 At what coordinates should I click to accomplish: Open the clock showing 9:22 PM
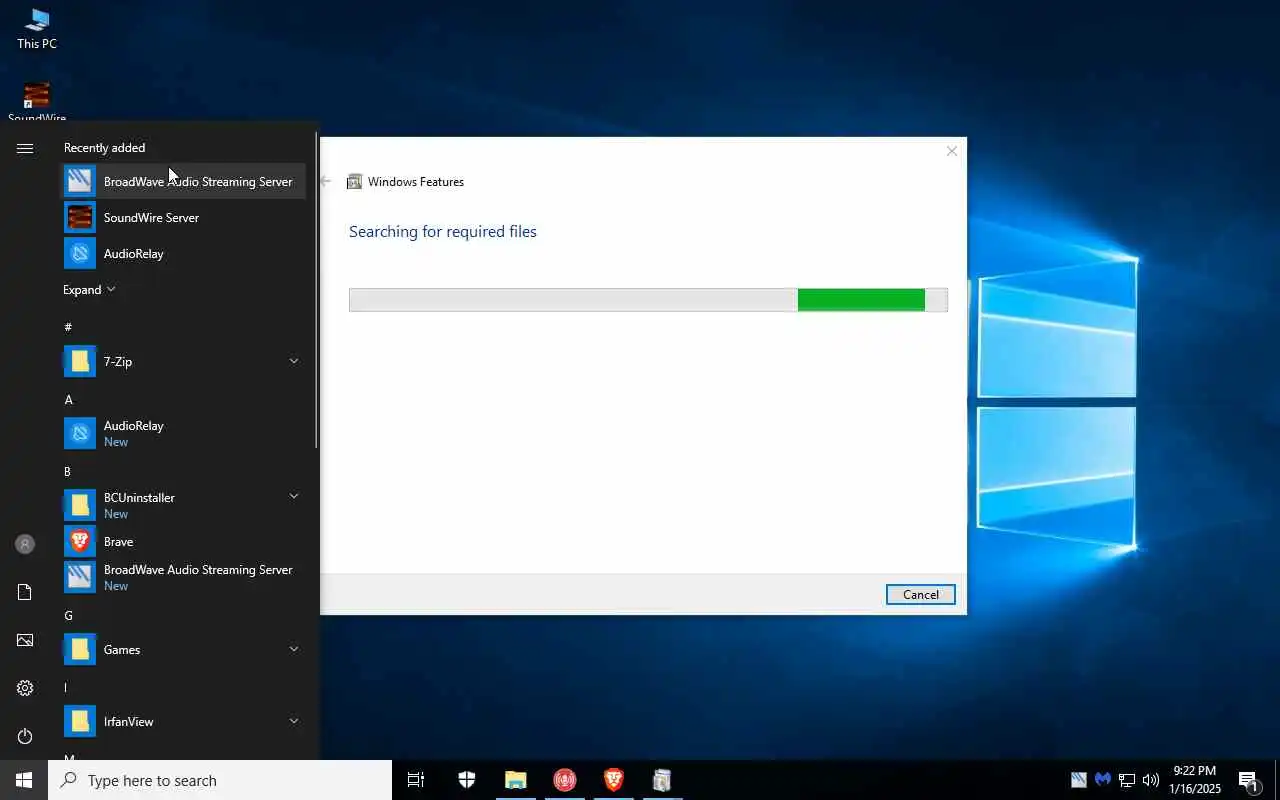tap(1195, 780)
